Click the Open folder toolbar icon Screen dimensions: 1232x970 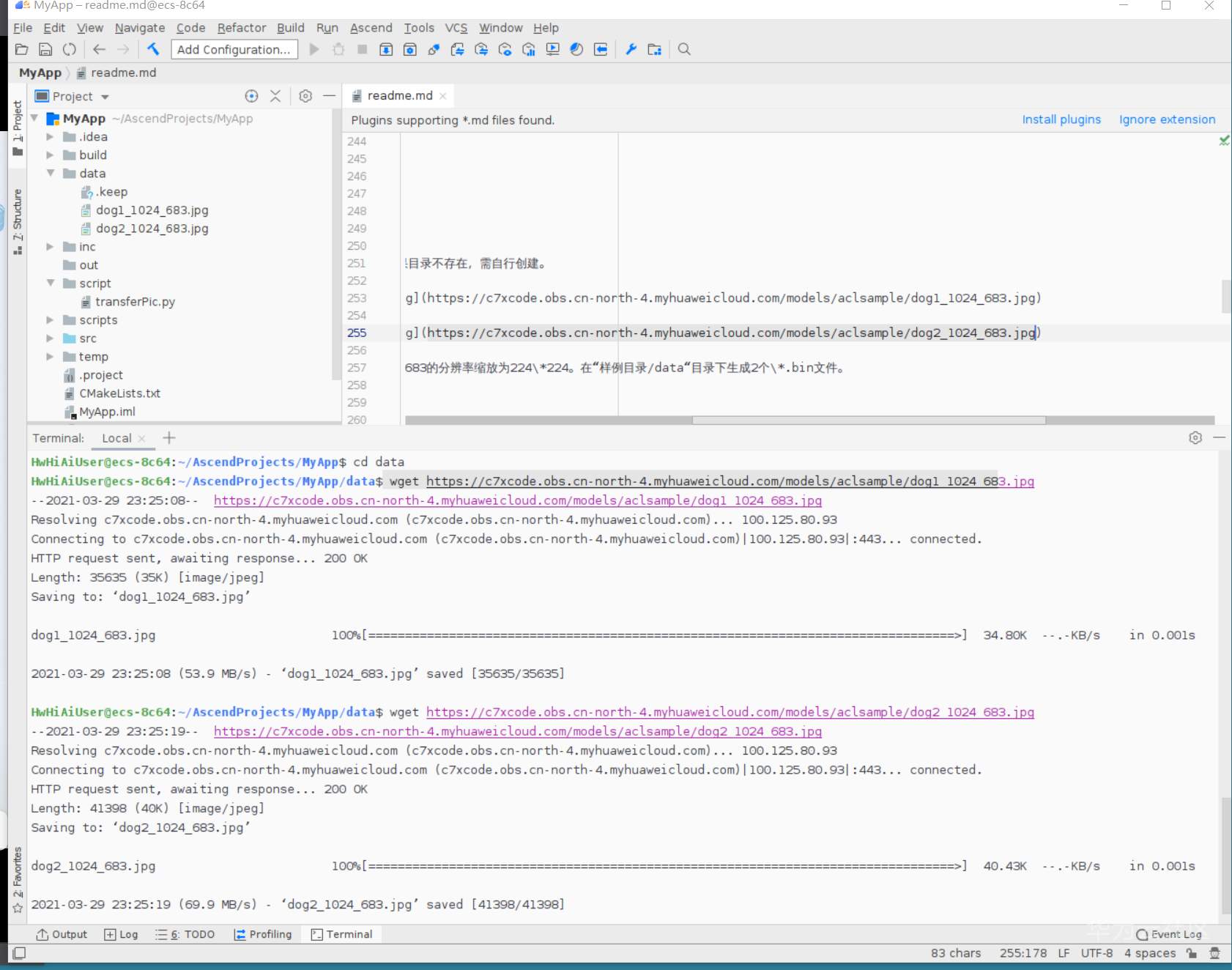pos(22,49)
